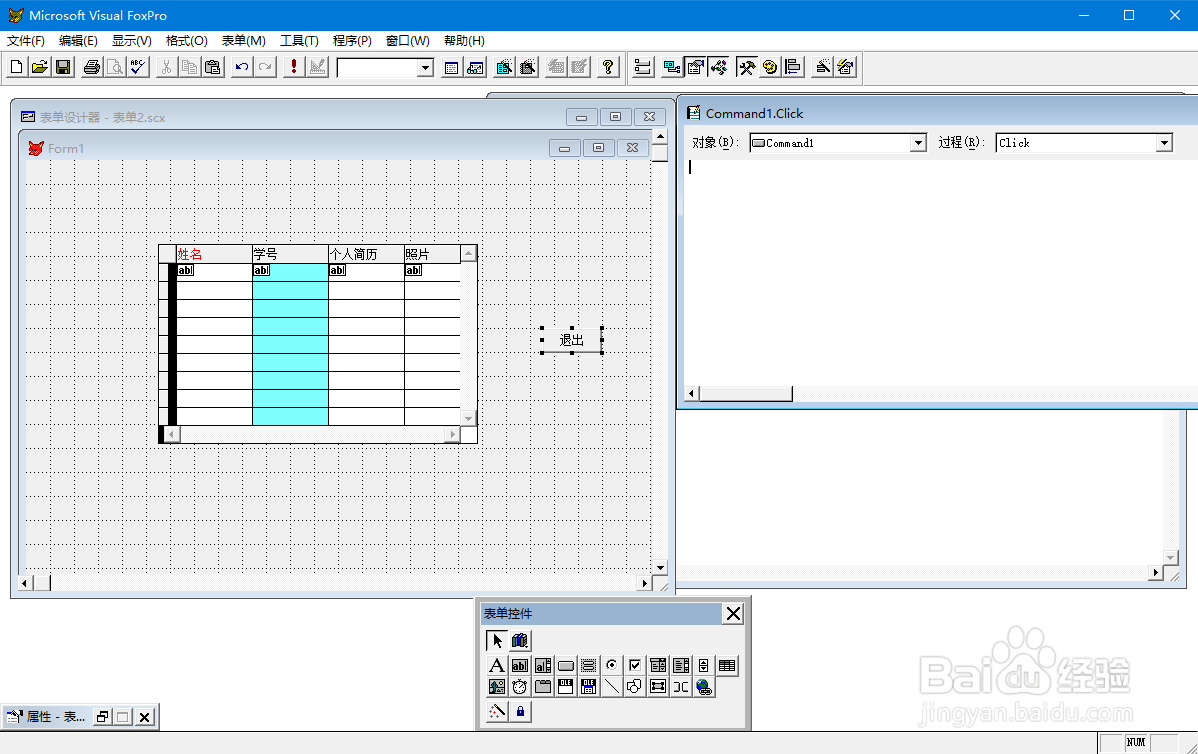1198x754 pixels.
Task: Select the ActiveX OLE Container control tool
Action: point(565,687)
